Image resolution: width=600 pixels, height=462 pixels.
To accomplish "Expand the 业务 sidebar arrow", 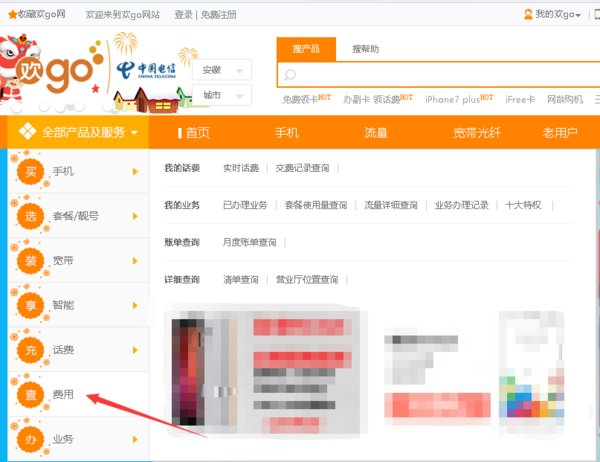I will pos(135,439).
